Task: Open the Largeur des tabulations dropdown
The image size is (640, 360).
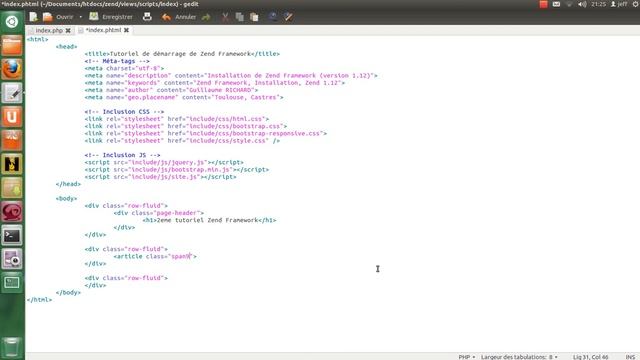Action: [x=519, y=357]
